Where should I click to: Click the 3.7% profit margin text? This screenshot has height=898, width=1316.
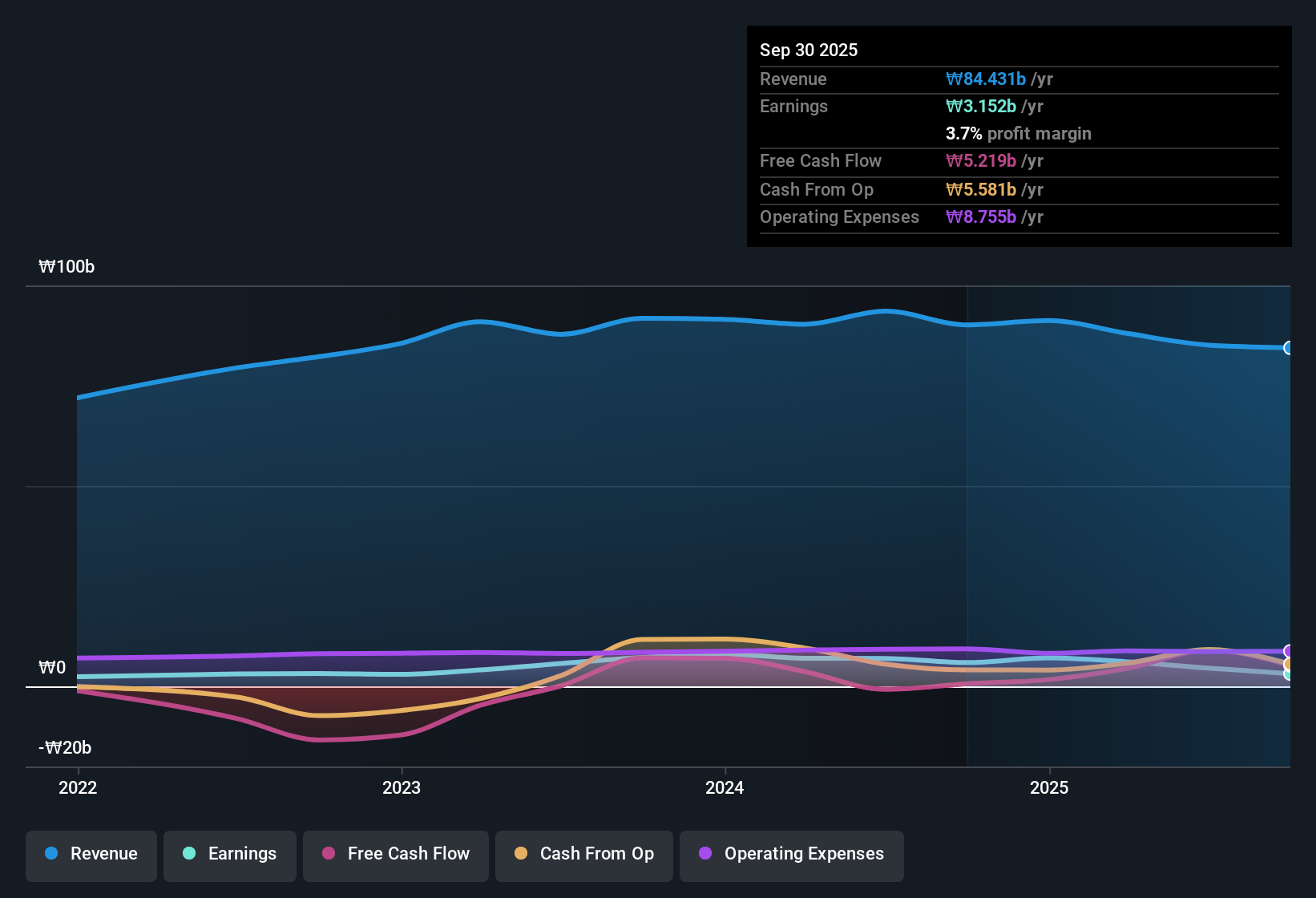[x=1018, y=134]
